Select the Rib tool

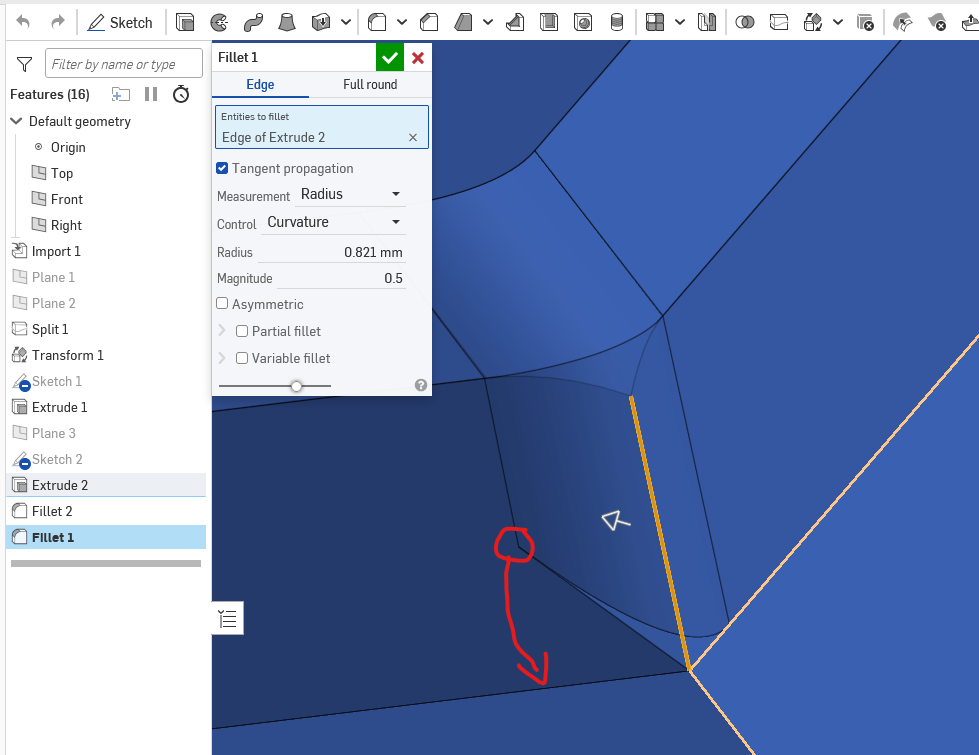pyautogui.click(x=515, y=22)
